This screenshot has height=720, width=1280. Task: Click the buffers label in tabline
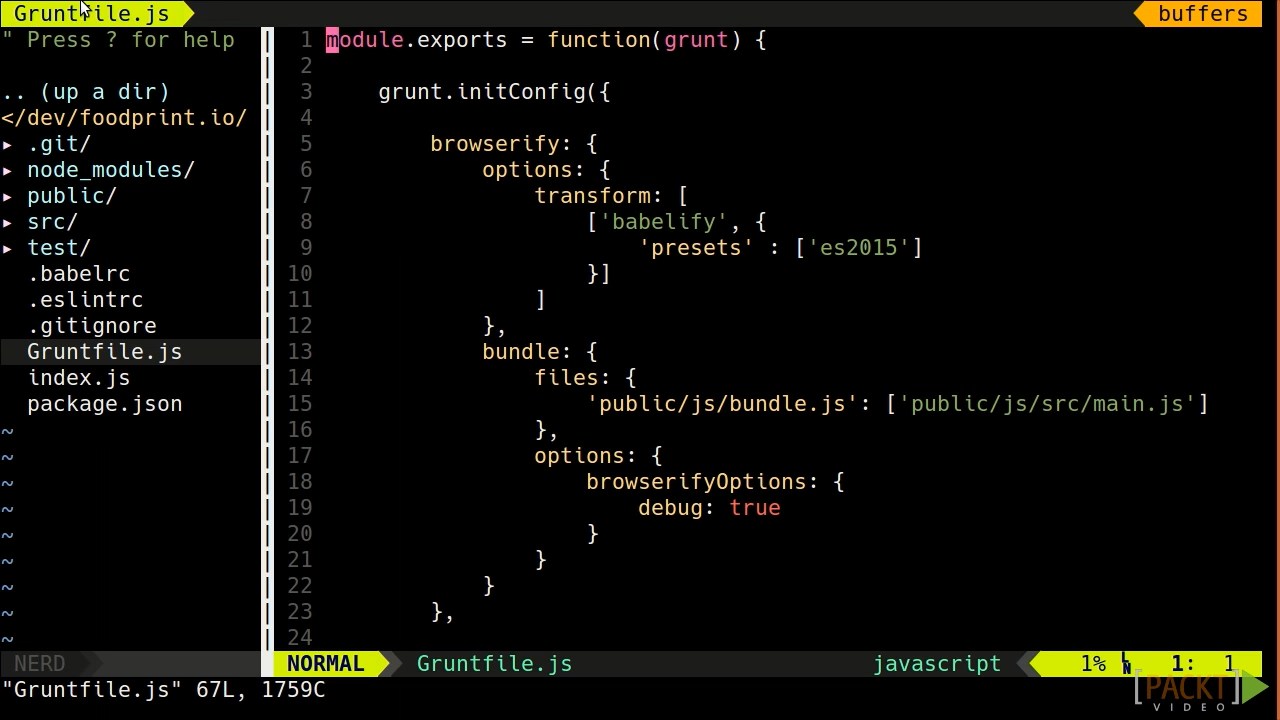pos(1203,14)
